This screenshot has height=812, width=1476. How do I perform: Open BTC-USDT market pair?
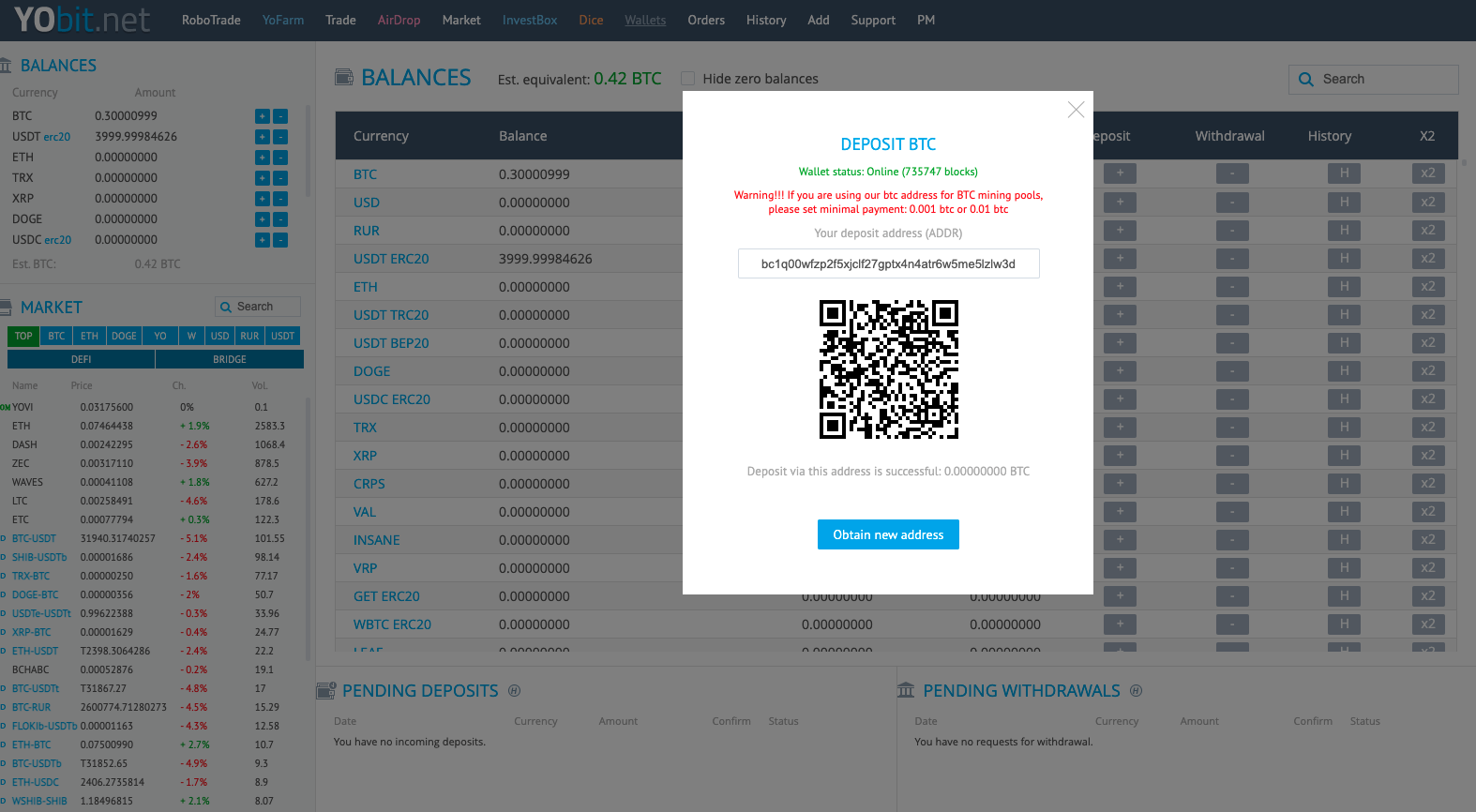34,538
